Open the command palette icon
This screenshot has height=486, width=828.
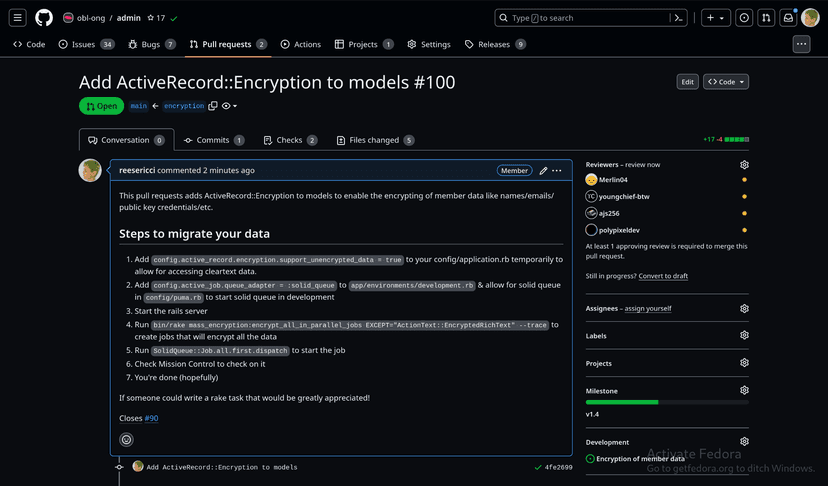click(680, 18)
